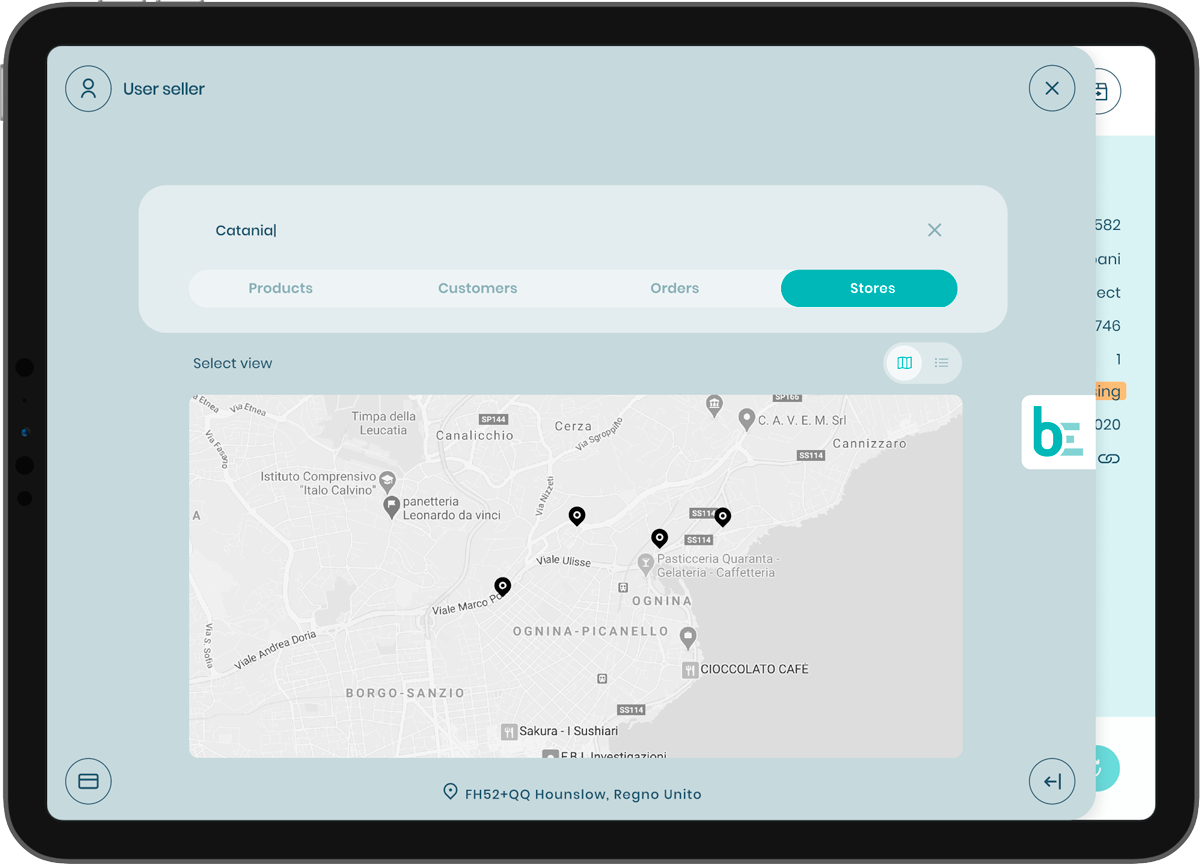This screenshot has width=1200, height=864.
Task: Click the Timpa della Leucatia label
Action: [384, 423]
